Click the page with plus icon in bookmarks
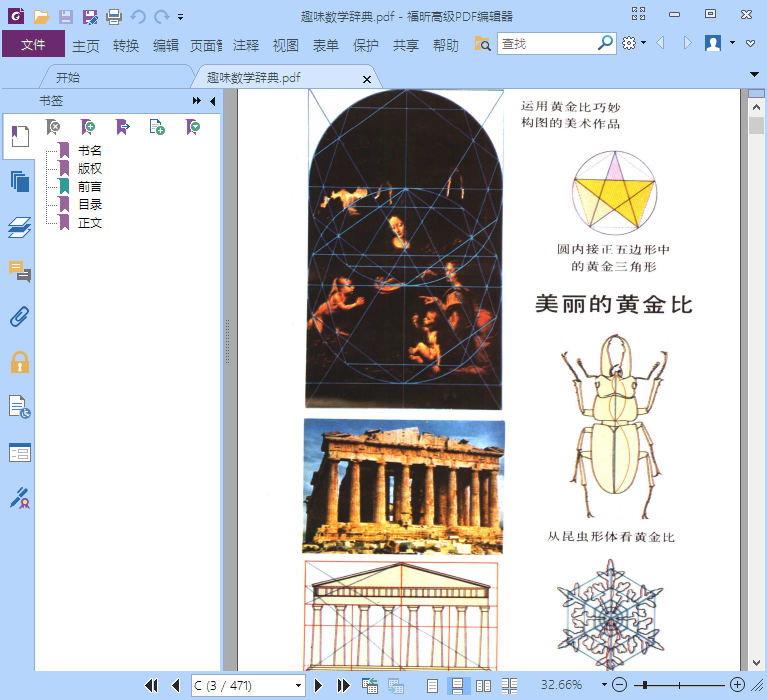The width and height of the screenshot is (767, 700). (x=157, y=127)
